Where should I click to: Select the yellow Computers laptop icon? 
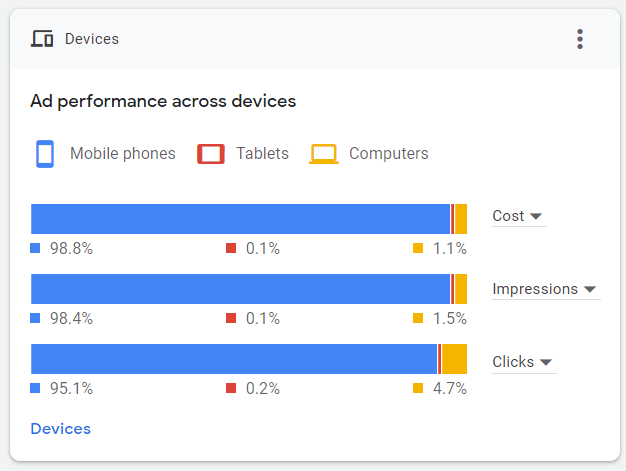pyautogui.click(x=324, y=154)
